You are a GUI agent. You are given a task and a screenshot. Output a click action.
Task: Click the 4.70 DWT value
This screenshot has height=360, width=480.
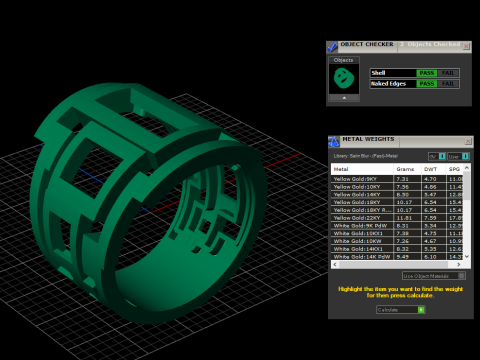(430, 179)
